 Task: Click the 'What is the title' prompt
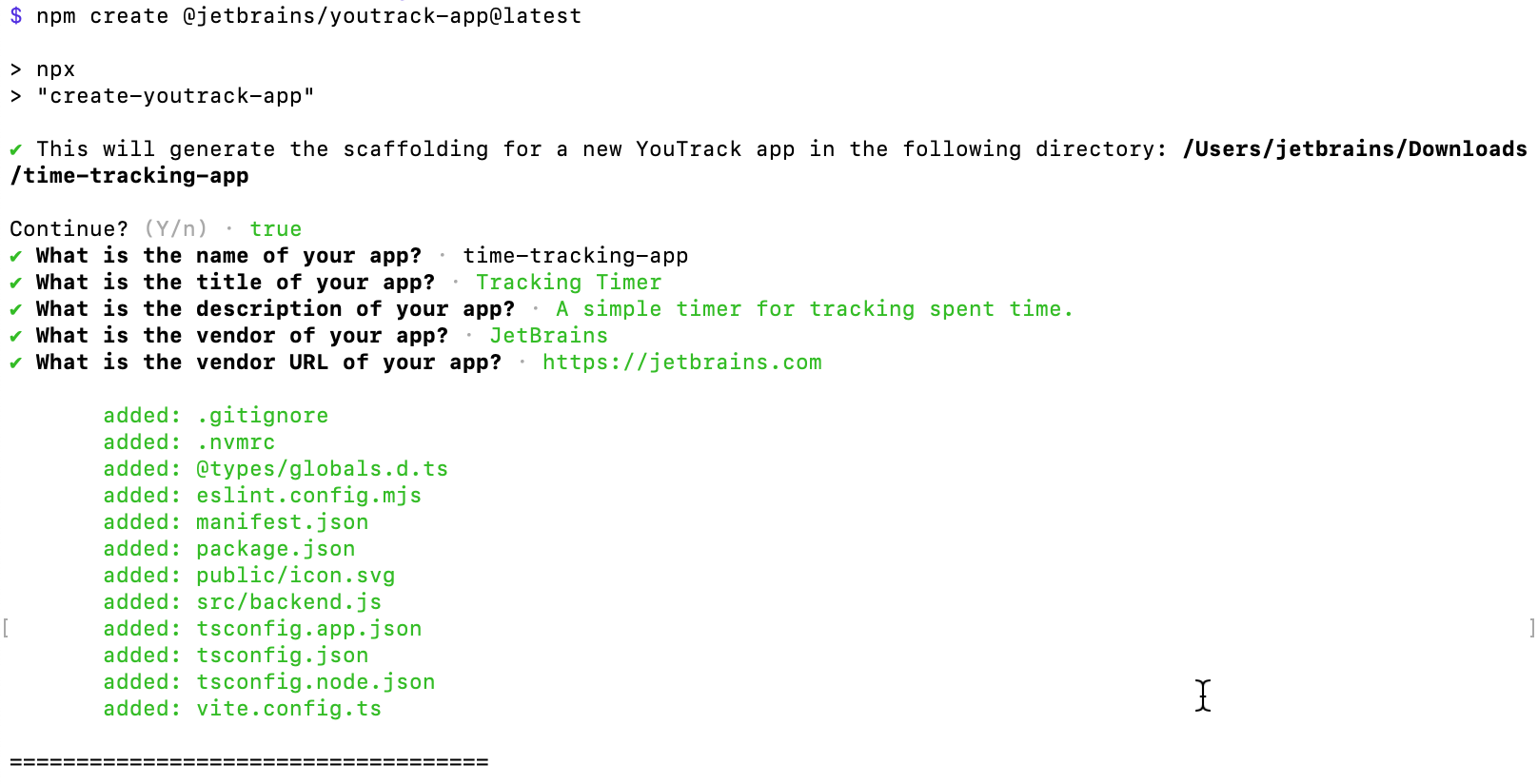(x=235, y=283)
